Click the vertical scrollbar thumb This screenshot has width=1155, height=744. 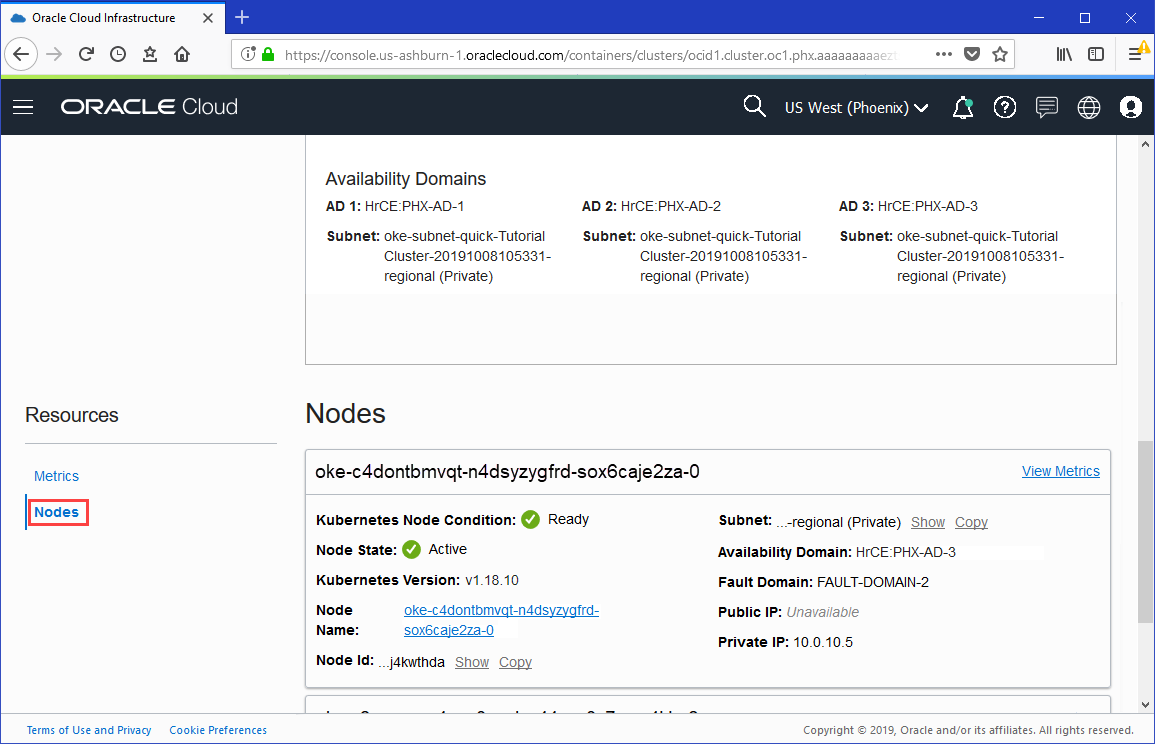(1145, 531)
